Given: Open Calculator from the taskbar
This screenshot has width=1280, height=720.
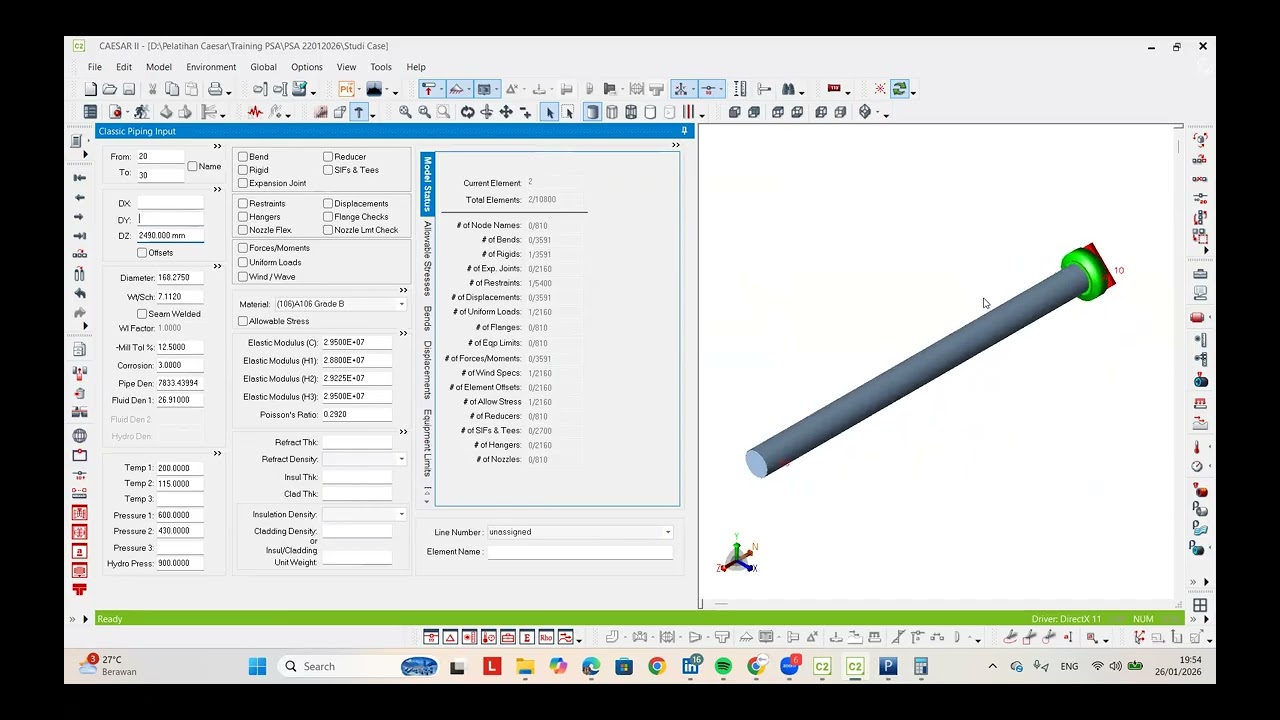Looking at the screenshot, I should click(x=921, y=666).
